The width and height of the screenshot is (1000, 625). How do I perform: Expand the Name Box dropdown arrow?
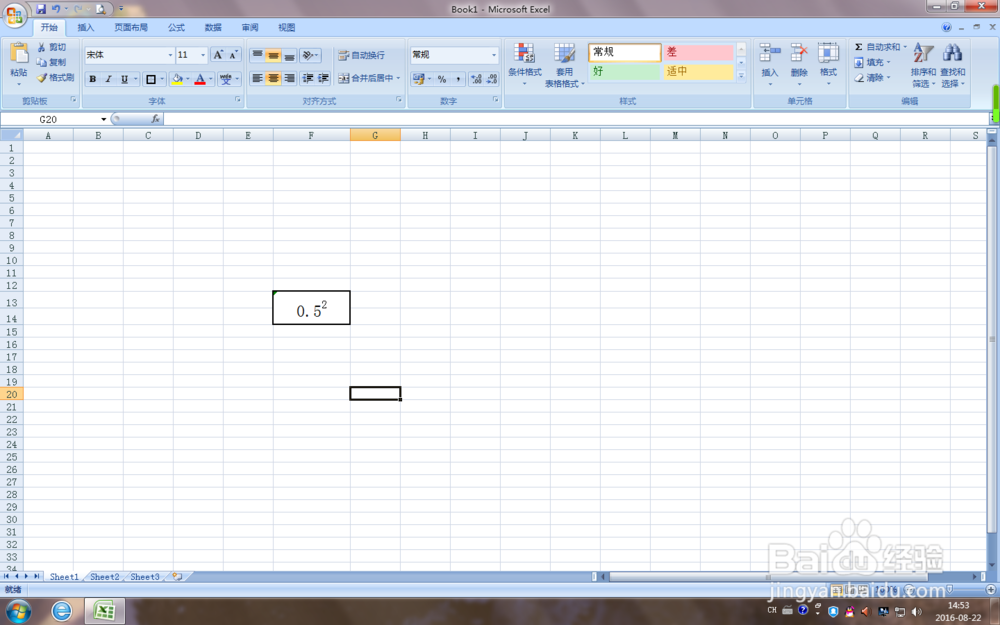(x=103, y=119)
